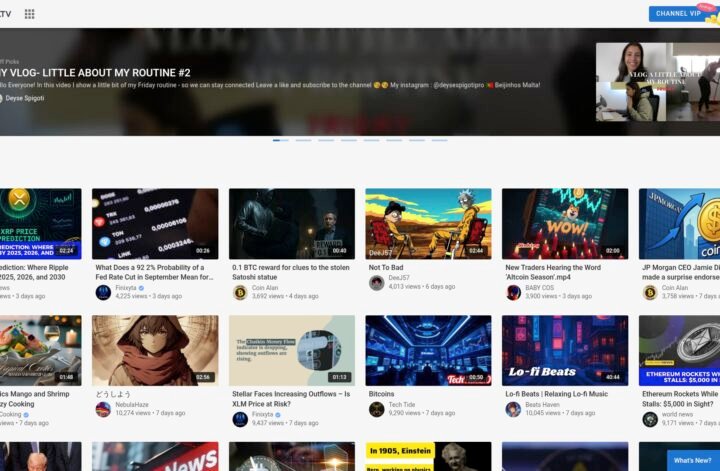Open 'Stellar Faces Increasing Outflows' title
720x471 pixels.
click(x=291, y=399)
